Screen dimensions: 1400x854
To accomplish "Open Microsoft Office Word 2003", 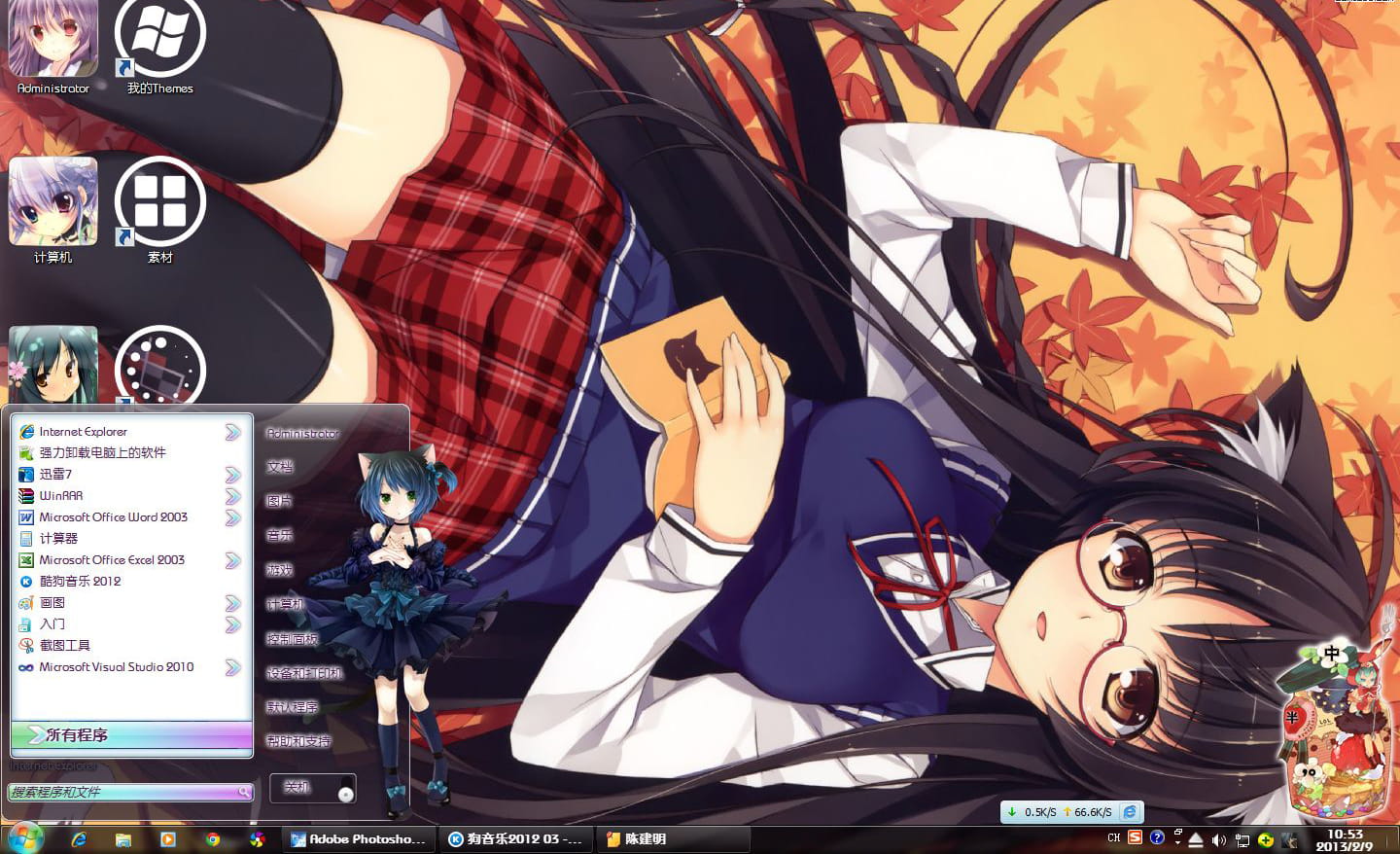I will point(113,517).
